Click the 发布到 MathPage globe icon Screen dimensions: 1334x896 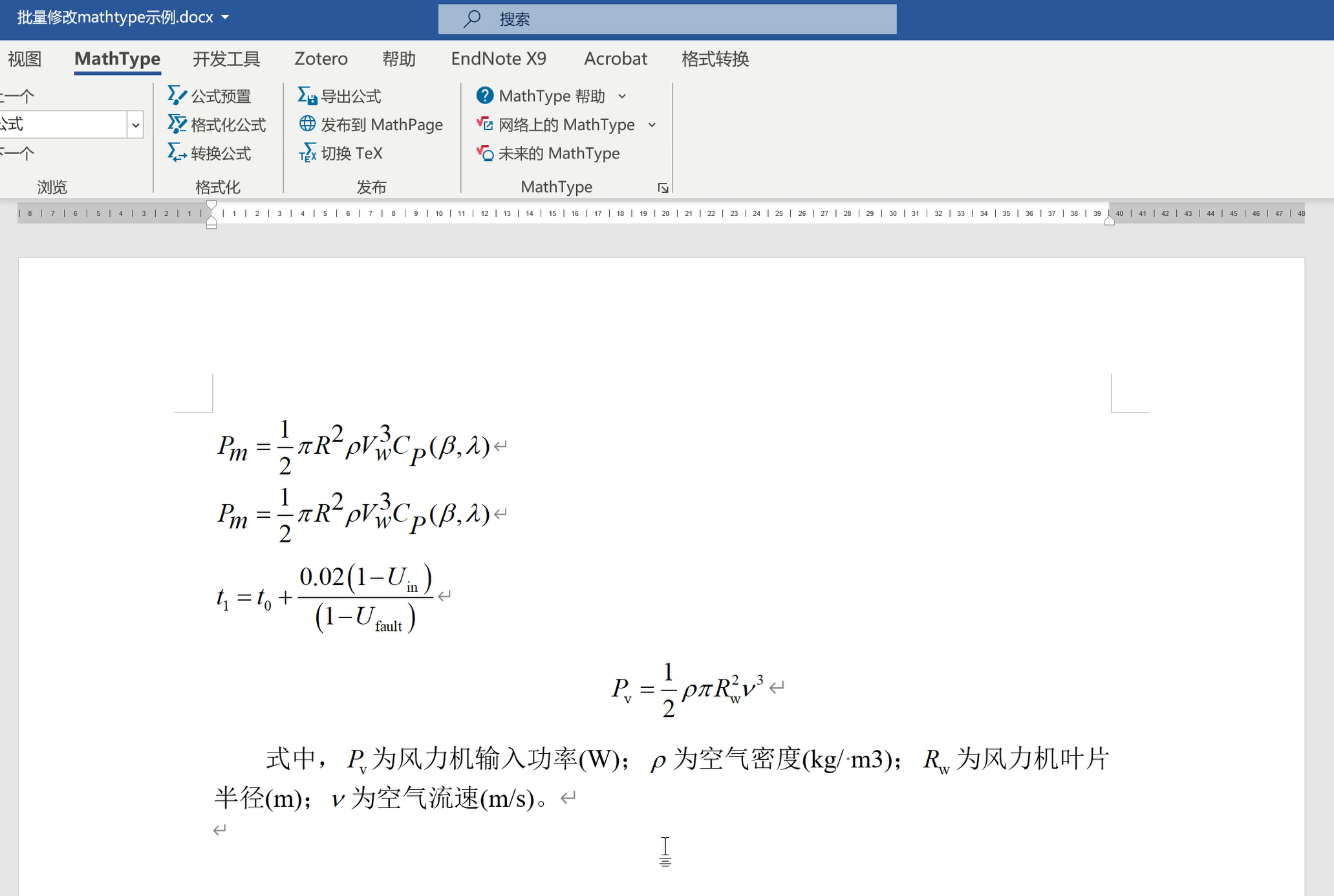tap(307, 123)
